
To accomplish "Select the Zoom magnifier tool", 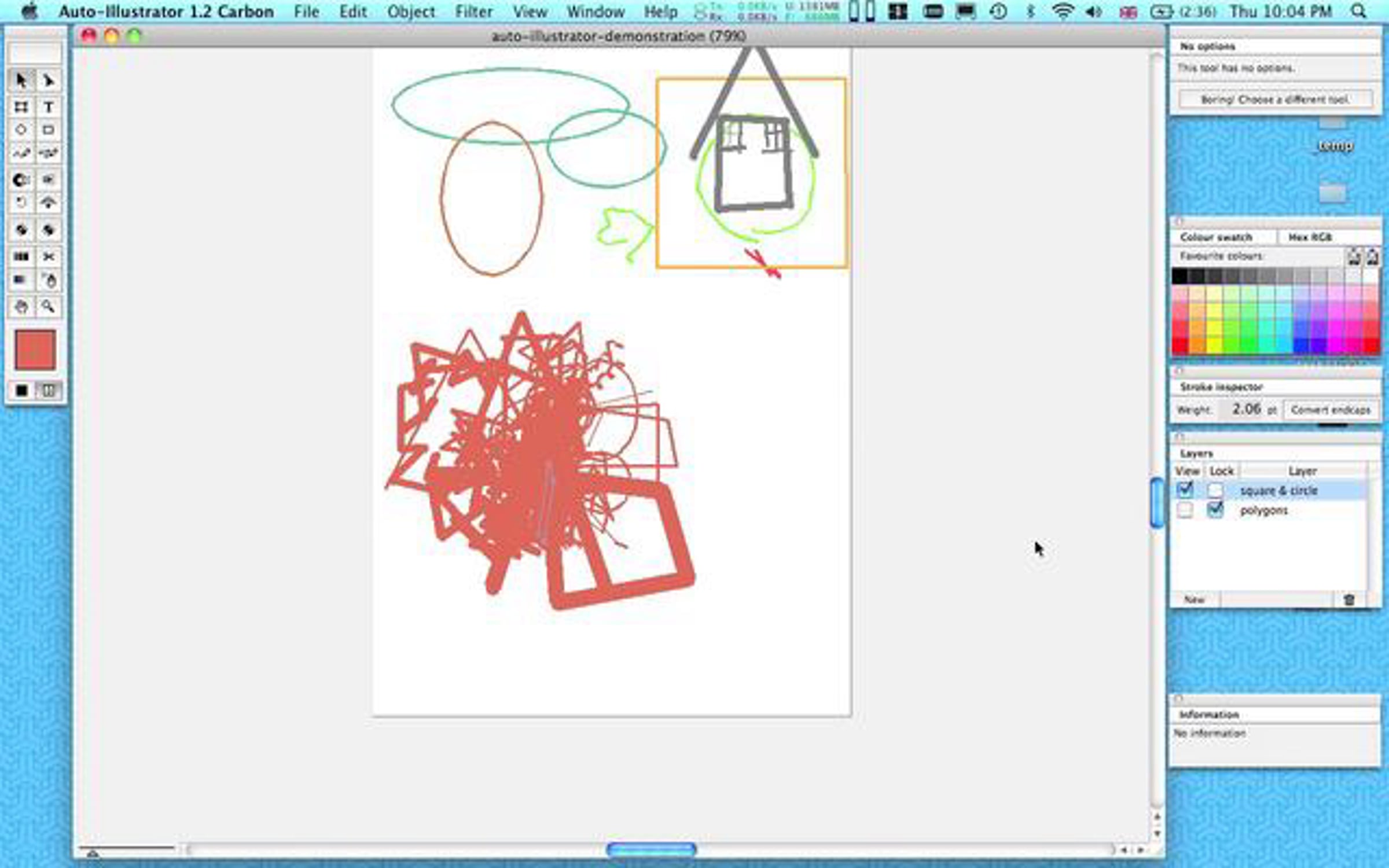I will pos(49,306).
